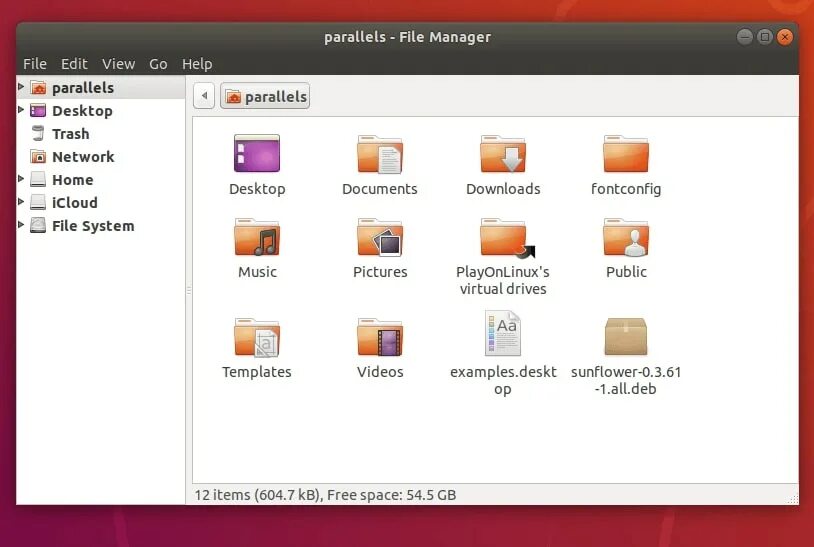
Task: Select Network label in sidebar
Action: pyautogui.click(x=83, y=157)
